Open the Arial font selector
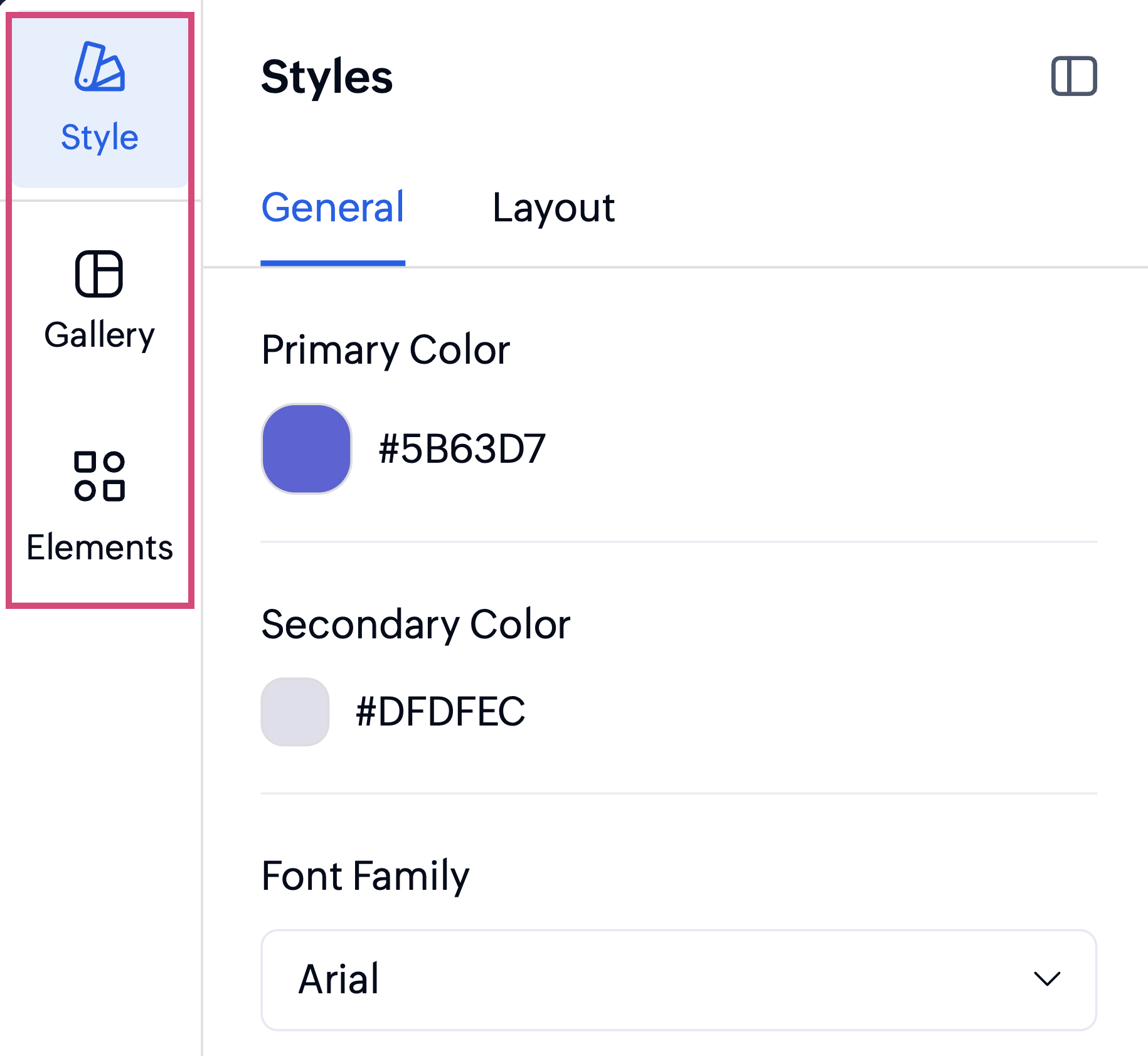Viewport: 1148px width, 1056px height. click(679, 979)
